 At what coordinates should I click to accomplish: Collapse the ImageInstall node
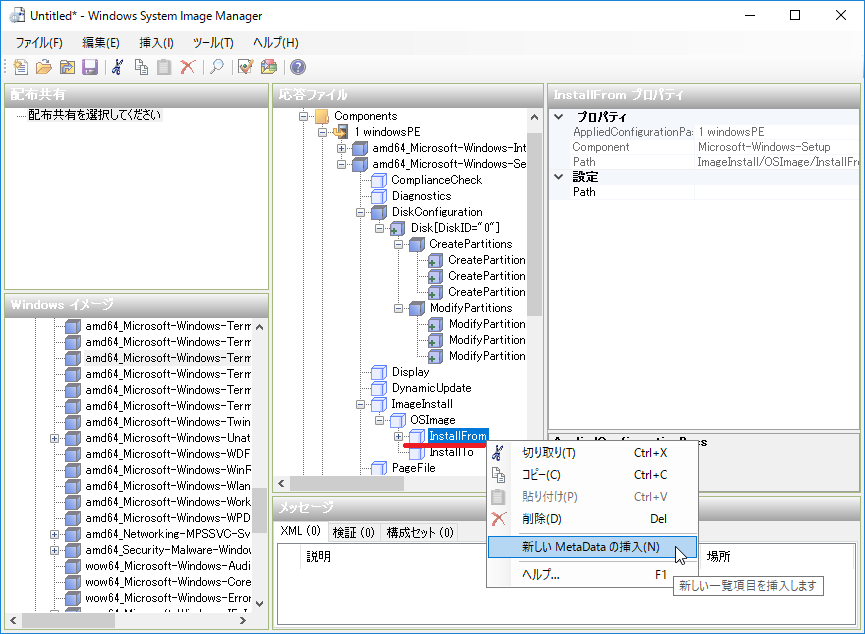pos(360,404)
